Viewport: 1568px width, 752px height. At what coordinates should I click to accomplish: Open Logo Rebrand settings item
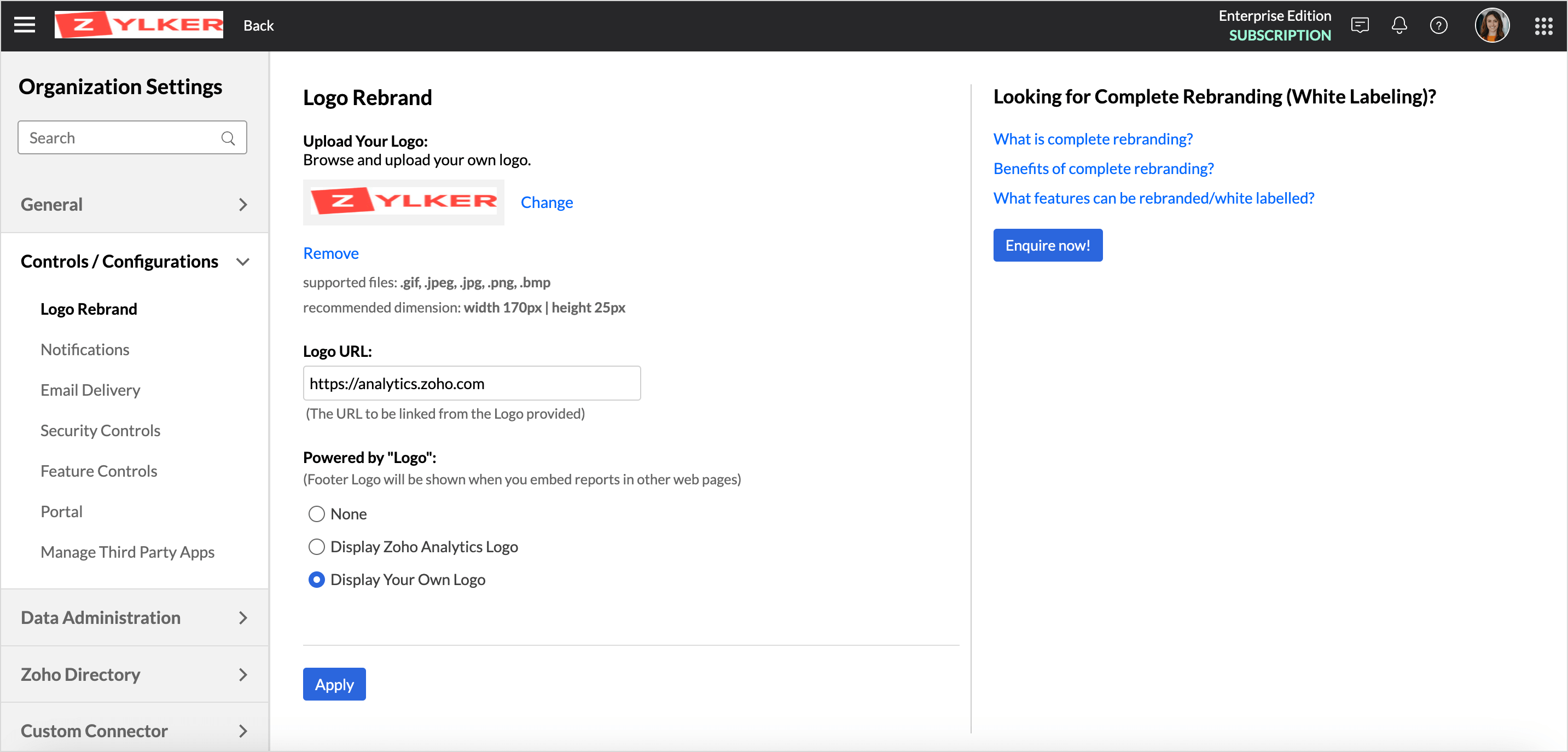[x=89, y=309]
